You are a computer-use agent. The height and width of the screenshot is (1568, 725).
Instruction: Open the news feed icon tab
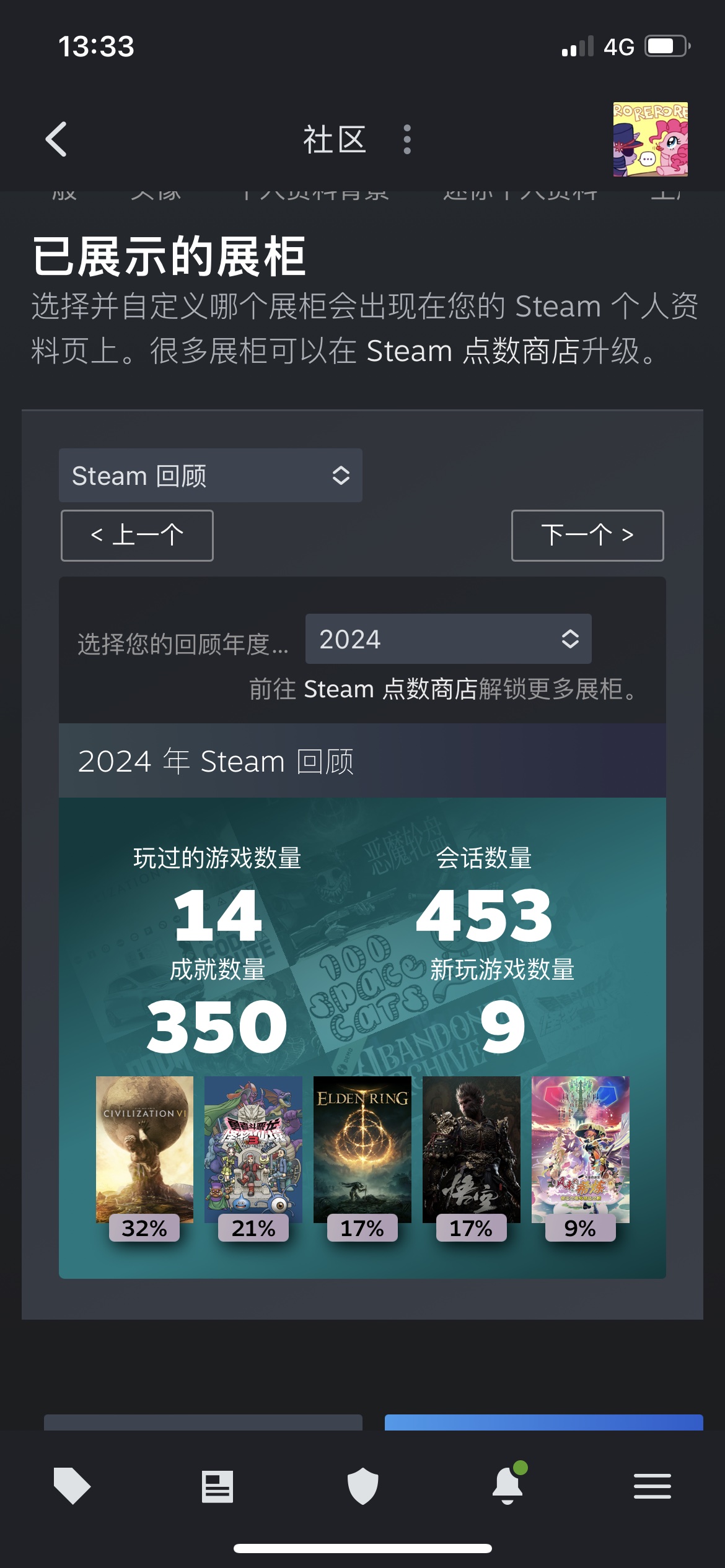[x=217, y=1486]
